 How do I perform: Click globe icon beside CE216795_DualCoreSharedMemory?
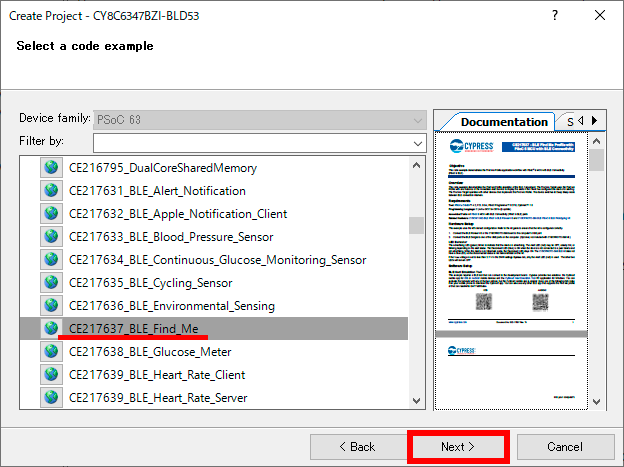coord(51,168)
